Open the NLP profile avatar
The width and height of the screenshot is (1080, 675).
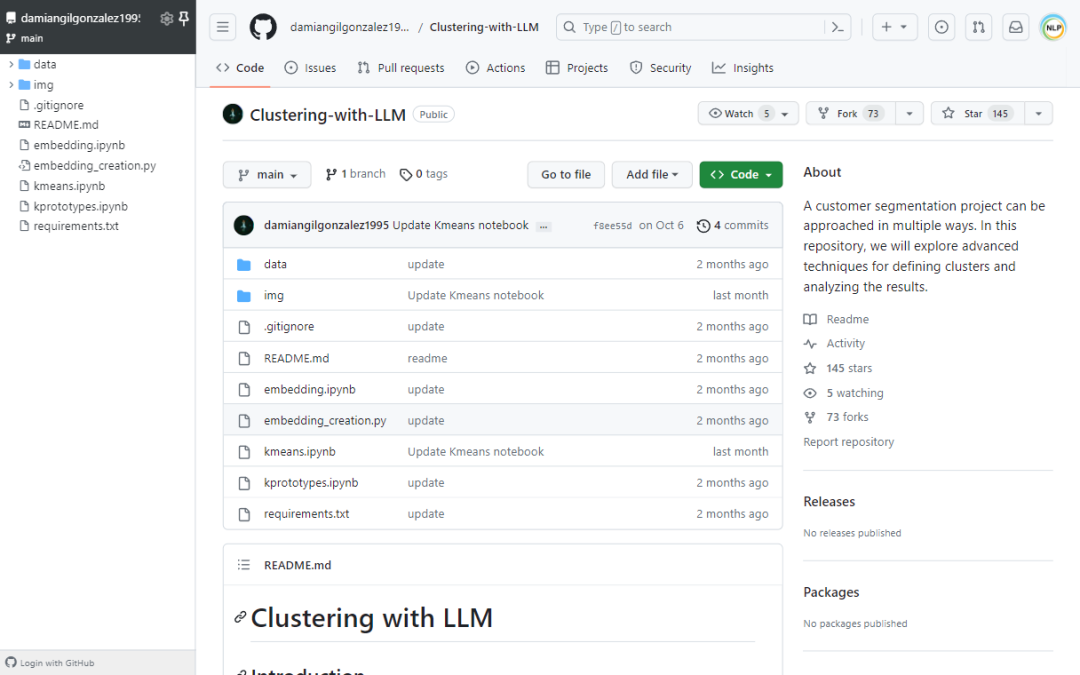(x=1053, y=27)
